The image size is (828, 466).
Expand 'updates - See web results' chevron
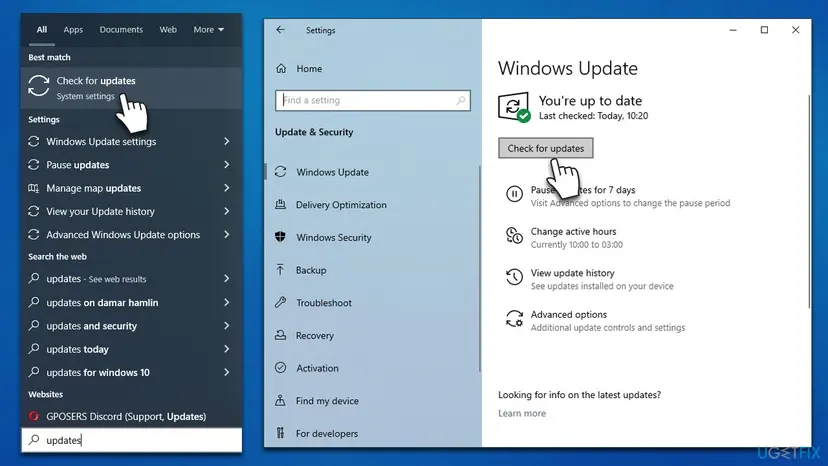click(x=227, y=278)
